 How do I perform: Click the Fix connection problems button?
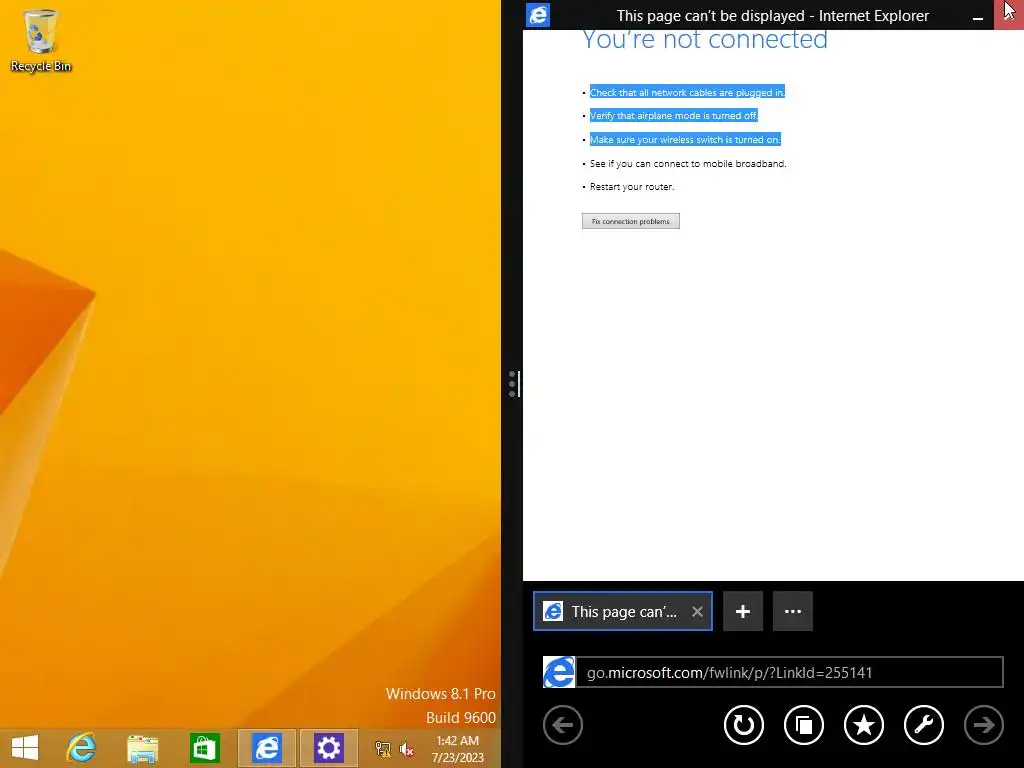coord(631,221)
